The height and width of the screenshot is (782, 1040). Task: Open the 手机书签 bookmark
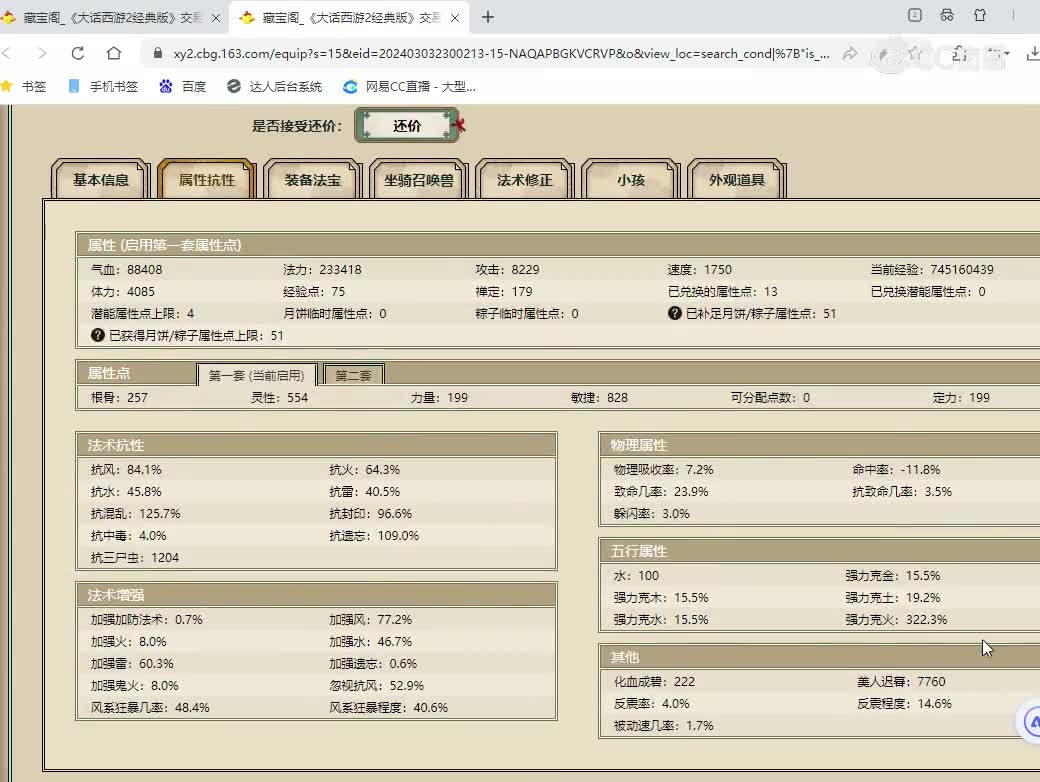[103, 86]
